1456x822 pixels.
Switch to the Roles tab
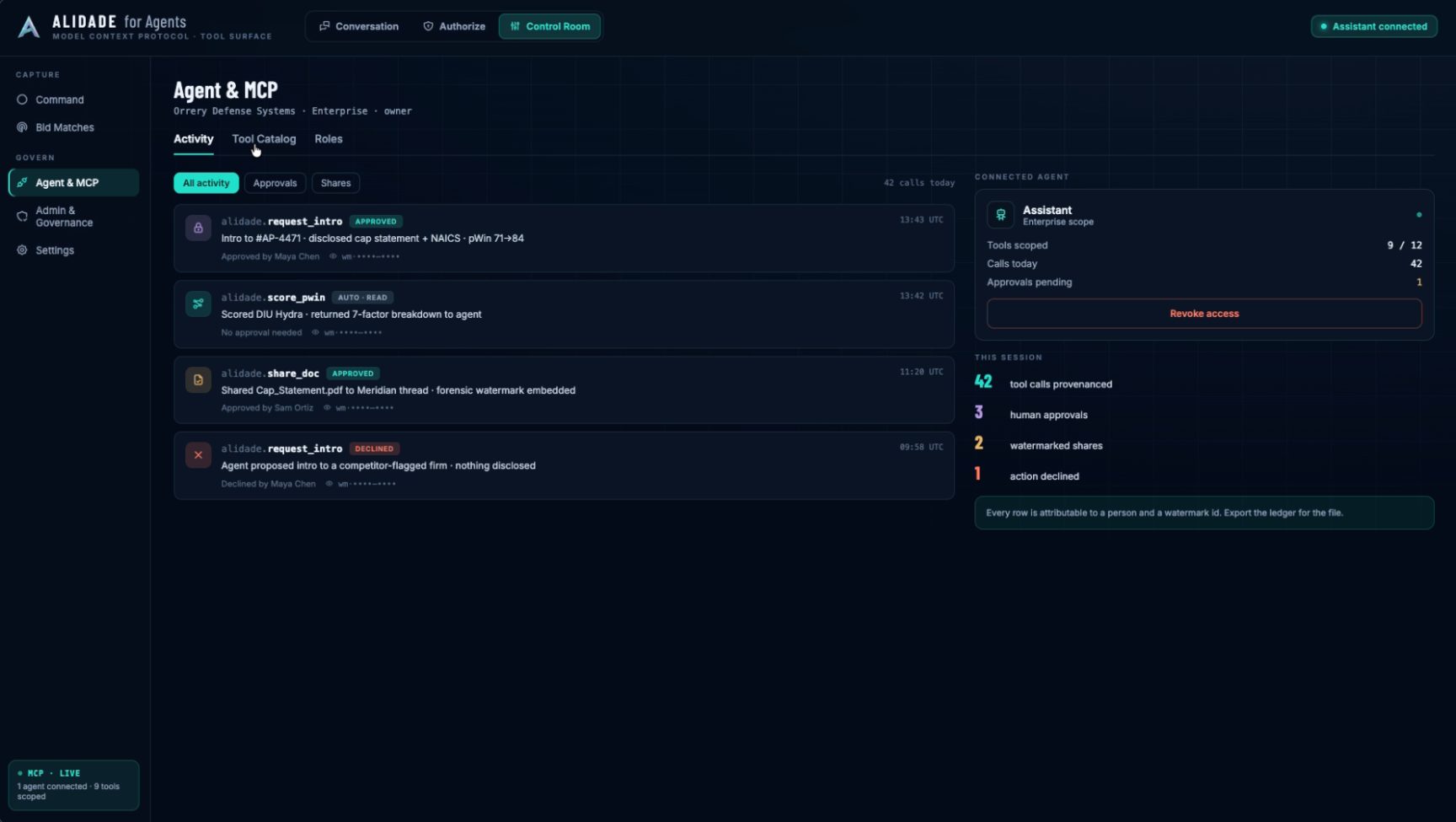(329, 139)
